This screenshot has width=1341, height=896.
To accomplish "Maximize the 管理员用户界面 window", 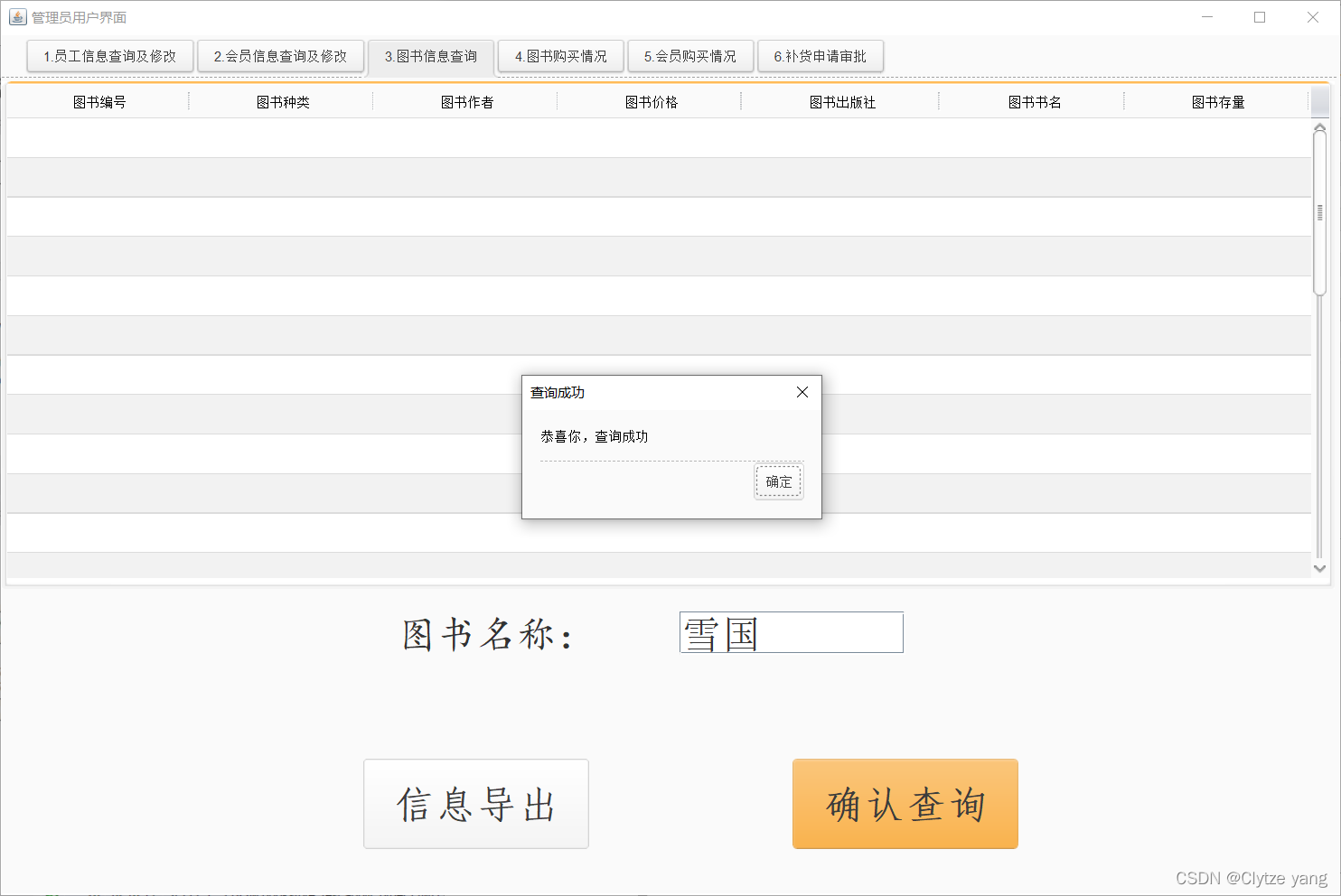I will click(x=1260, y=17).
